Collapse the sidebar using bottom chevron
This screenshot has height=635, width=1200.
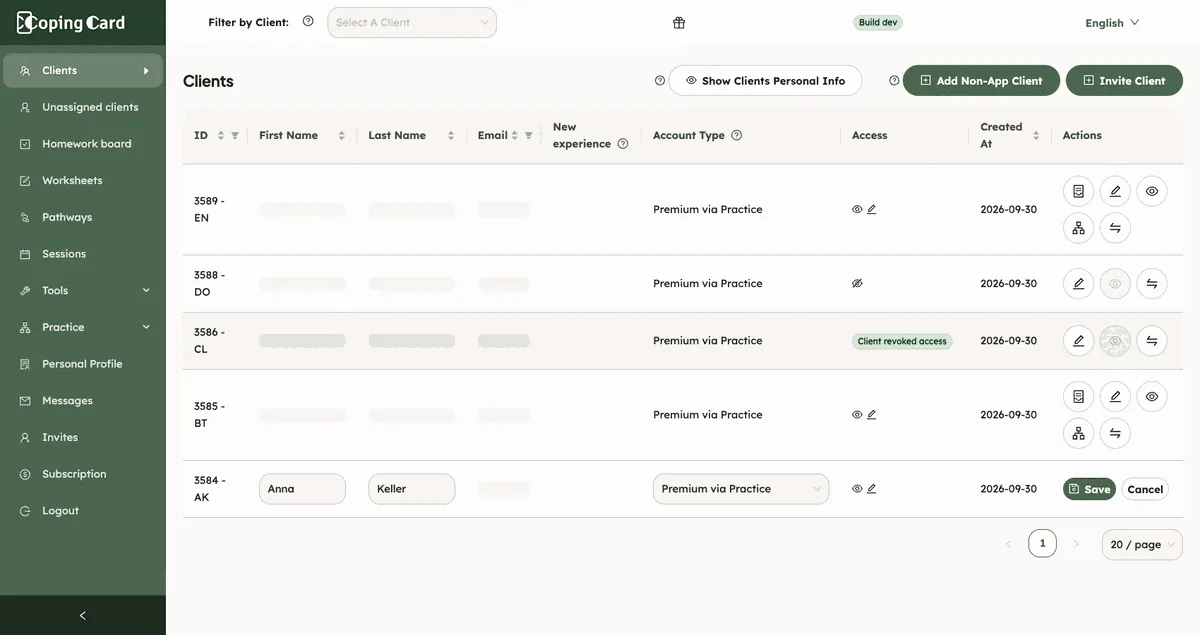pyautogui.click(x=83, y=616)
